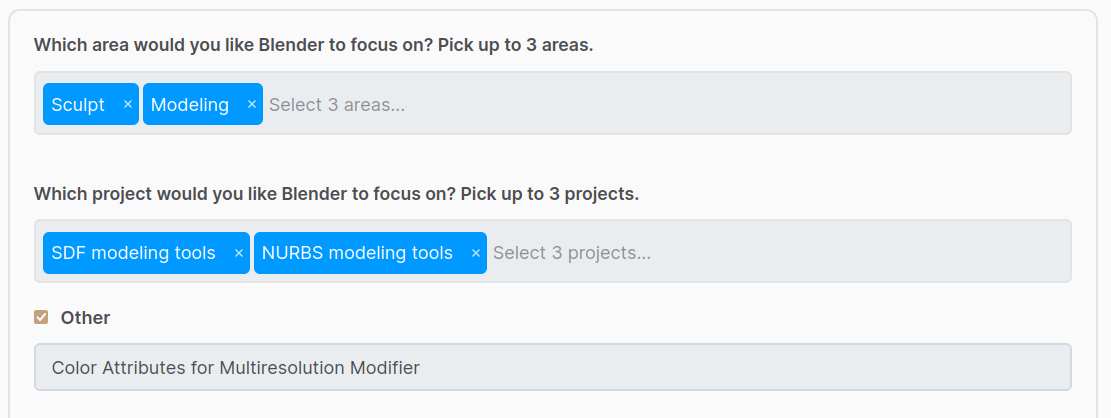Click the Modeling tag label
Viewport: 1111px width, 418px height.
(190, 104)
